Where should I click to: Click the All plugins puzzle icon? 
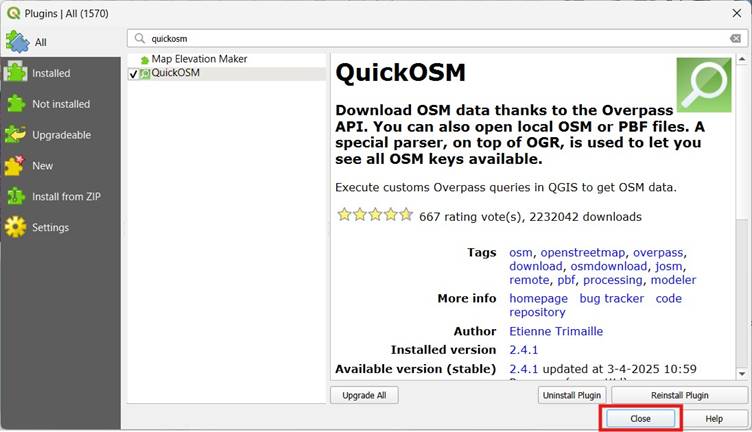17,42
